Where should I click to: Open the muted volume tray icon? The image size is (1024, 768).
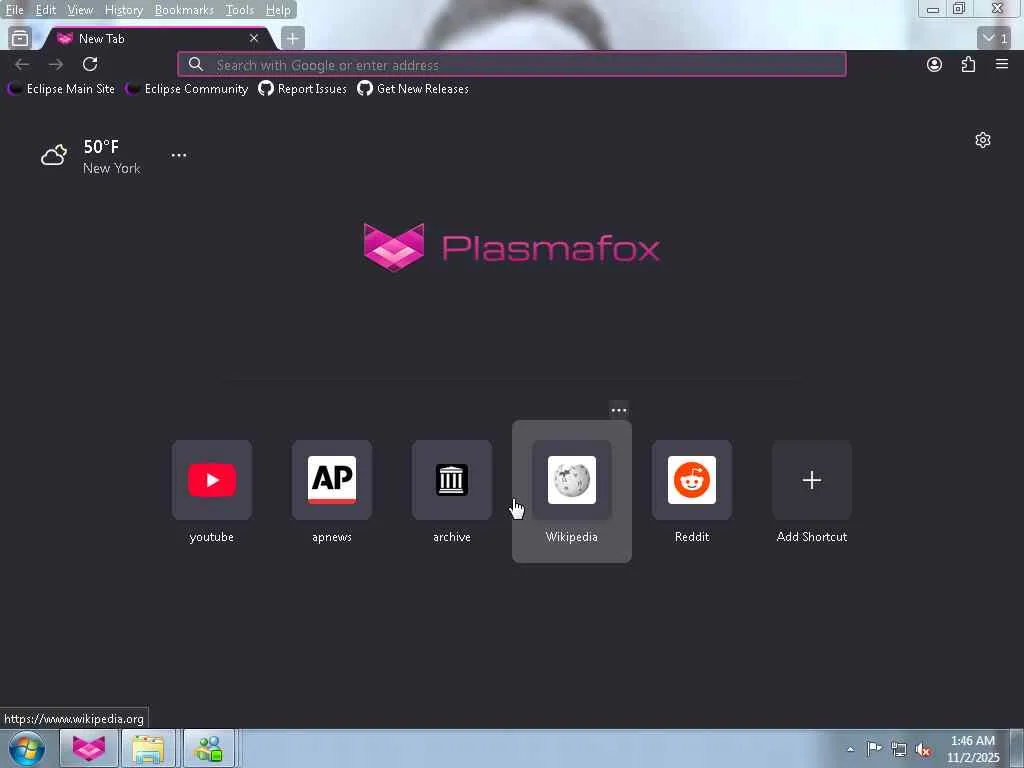point(923,749)
